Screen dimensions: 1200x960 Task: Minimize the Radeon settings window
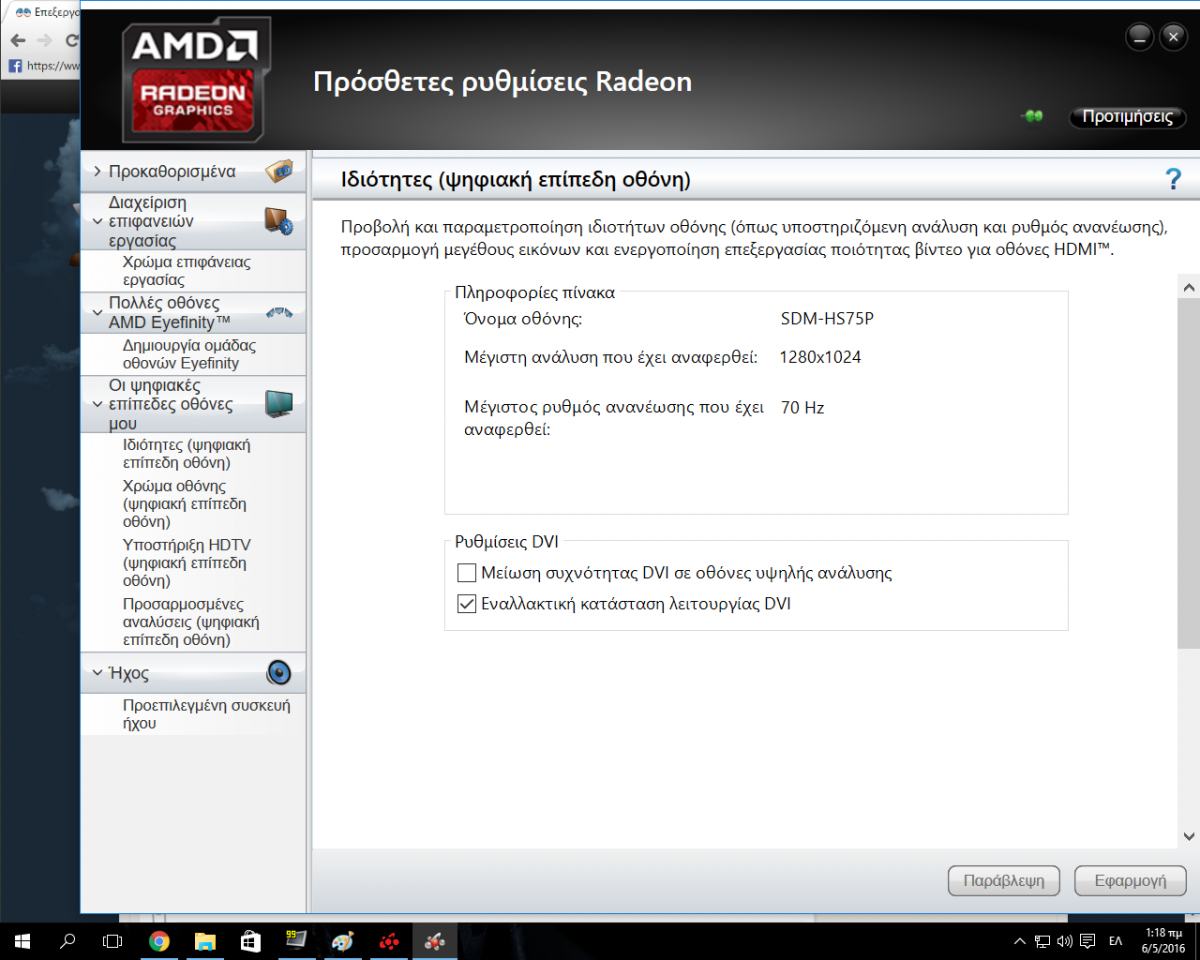coord(1139,38)
